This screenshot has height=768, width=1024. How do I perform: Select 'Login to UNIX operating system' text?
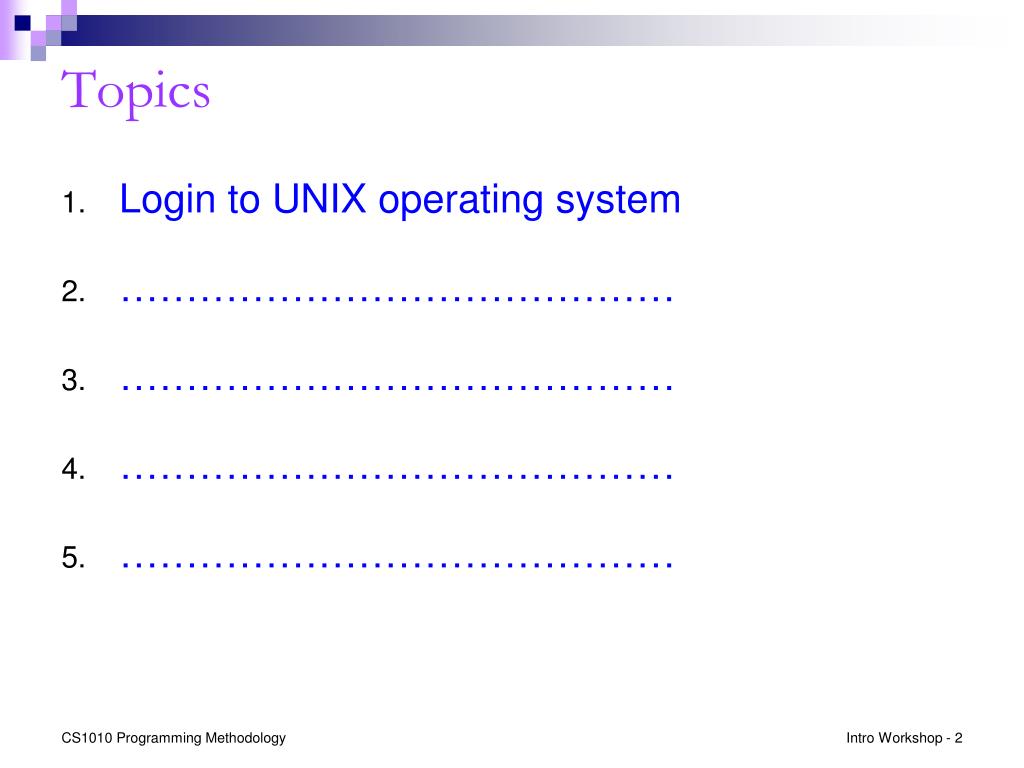(x=400, y=200)
